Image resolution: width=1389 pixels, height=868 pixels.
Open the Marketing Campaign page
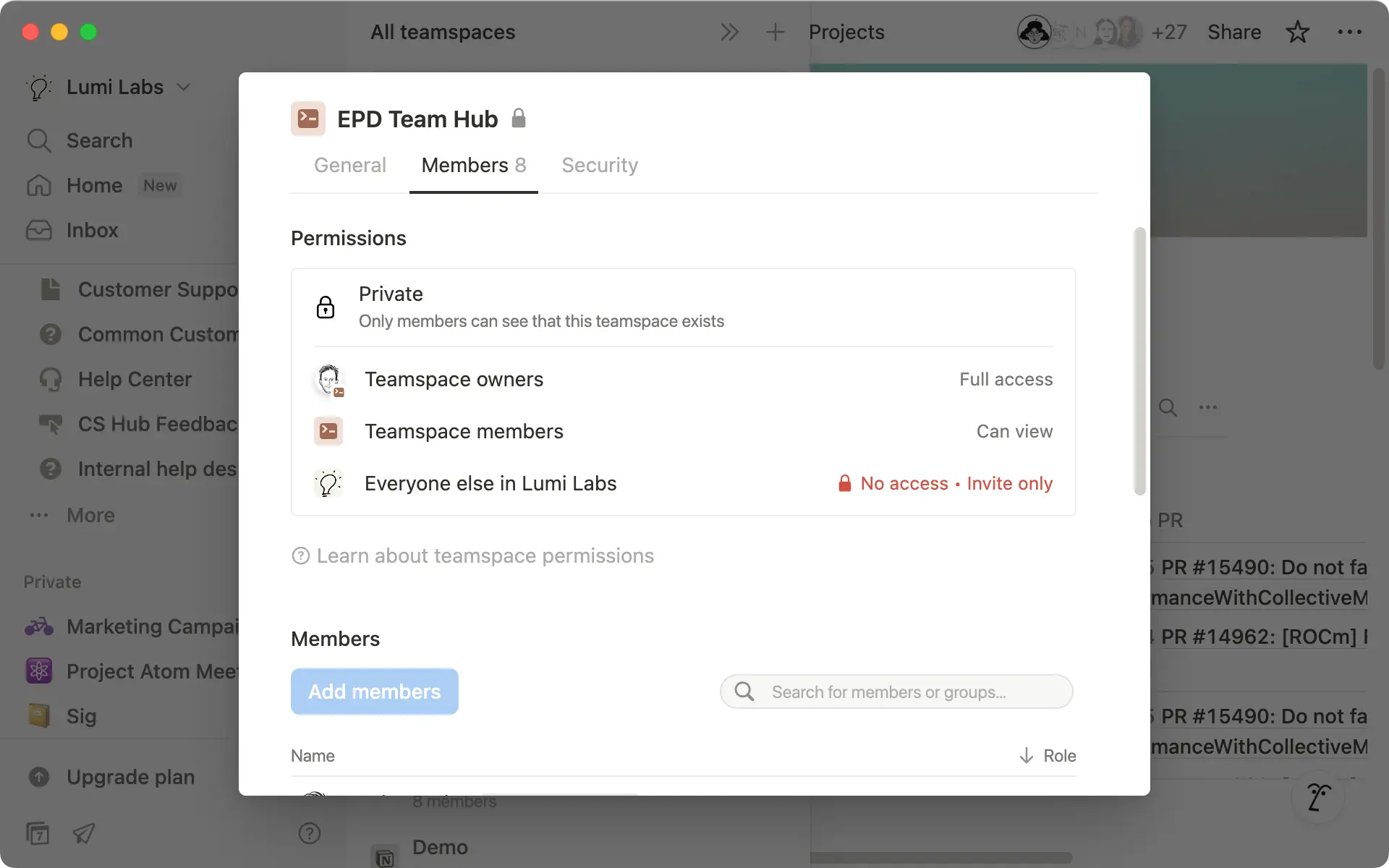coord(152,626)
